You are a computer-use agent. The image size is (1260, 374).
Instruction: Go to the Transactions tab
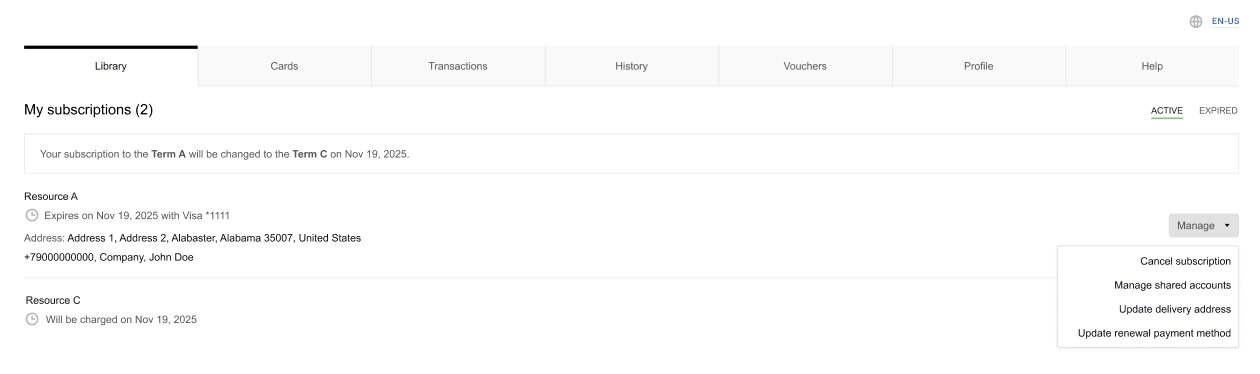(458, 66)
